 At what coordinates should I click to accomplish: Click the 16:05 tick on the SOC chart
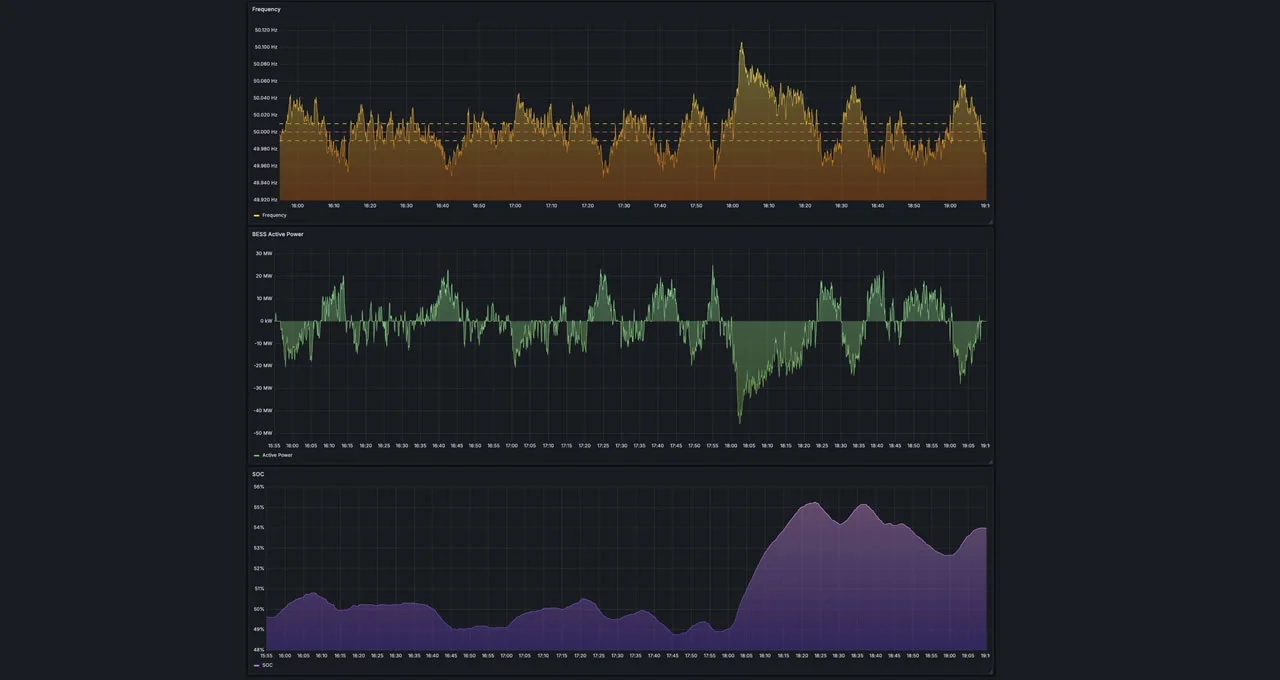click(303, 656)
